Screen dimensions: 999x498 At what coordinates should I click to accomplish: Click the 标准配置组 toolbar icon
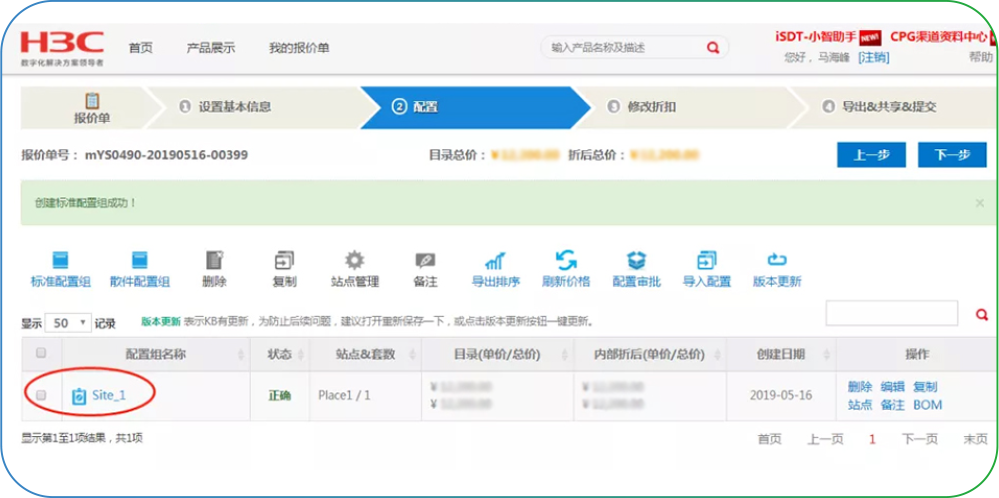[x=61, y=260]
